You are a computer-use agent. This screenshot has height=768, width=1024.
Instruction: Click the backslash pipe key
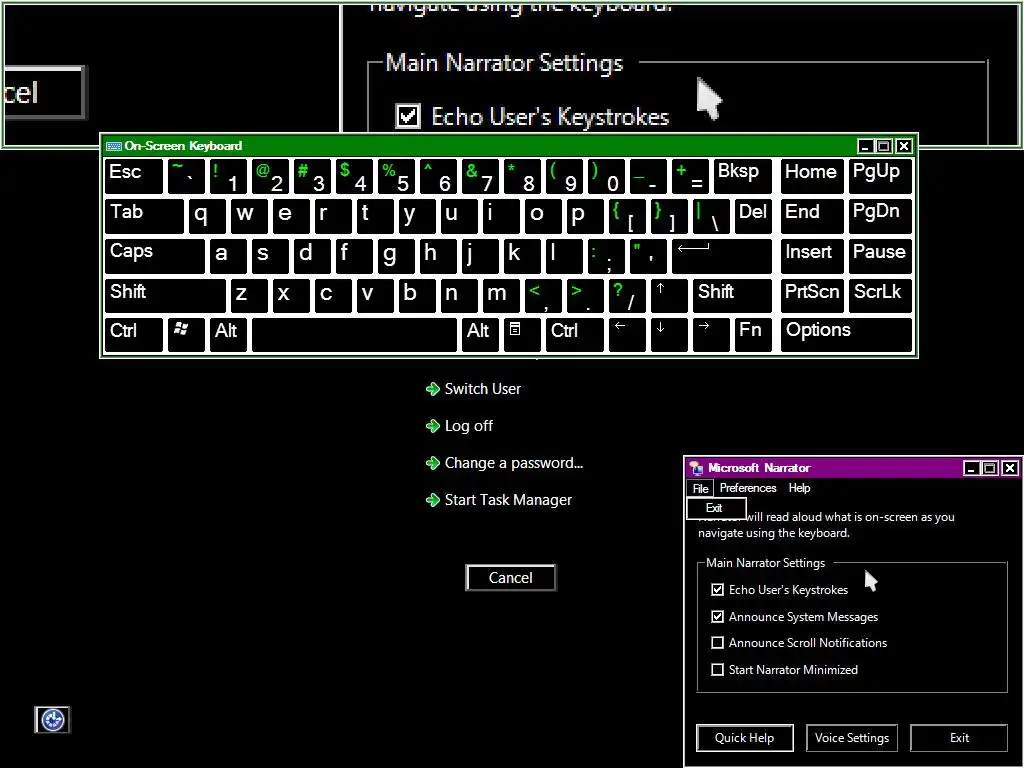pyautogui.click(x=711, y=217)
